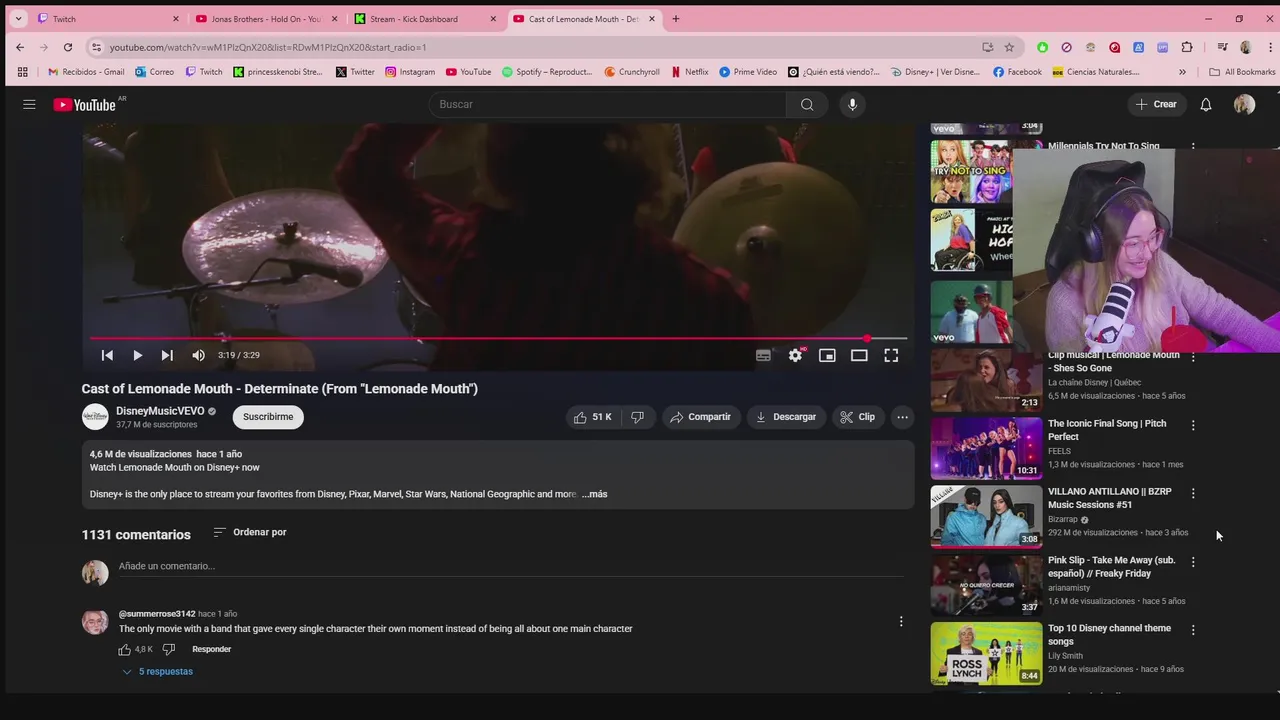Open the Chrome three-dot menu

point(1270,47)
